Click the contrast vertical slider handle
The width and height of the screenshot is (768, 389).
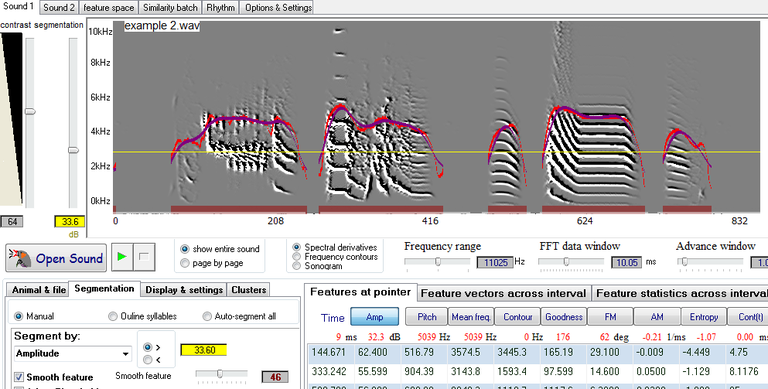30,112
